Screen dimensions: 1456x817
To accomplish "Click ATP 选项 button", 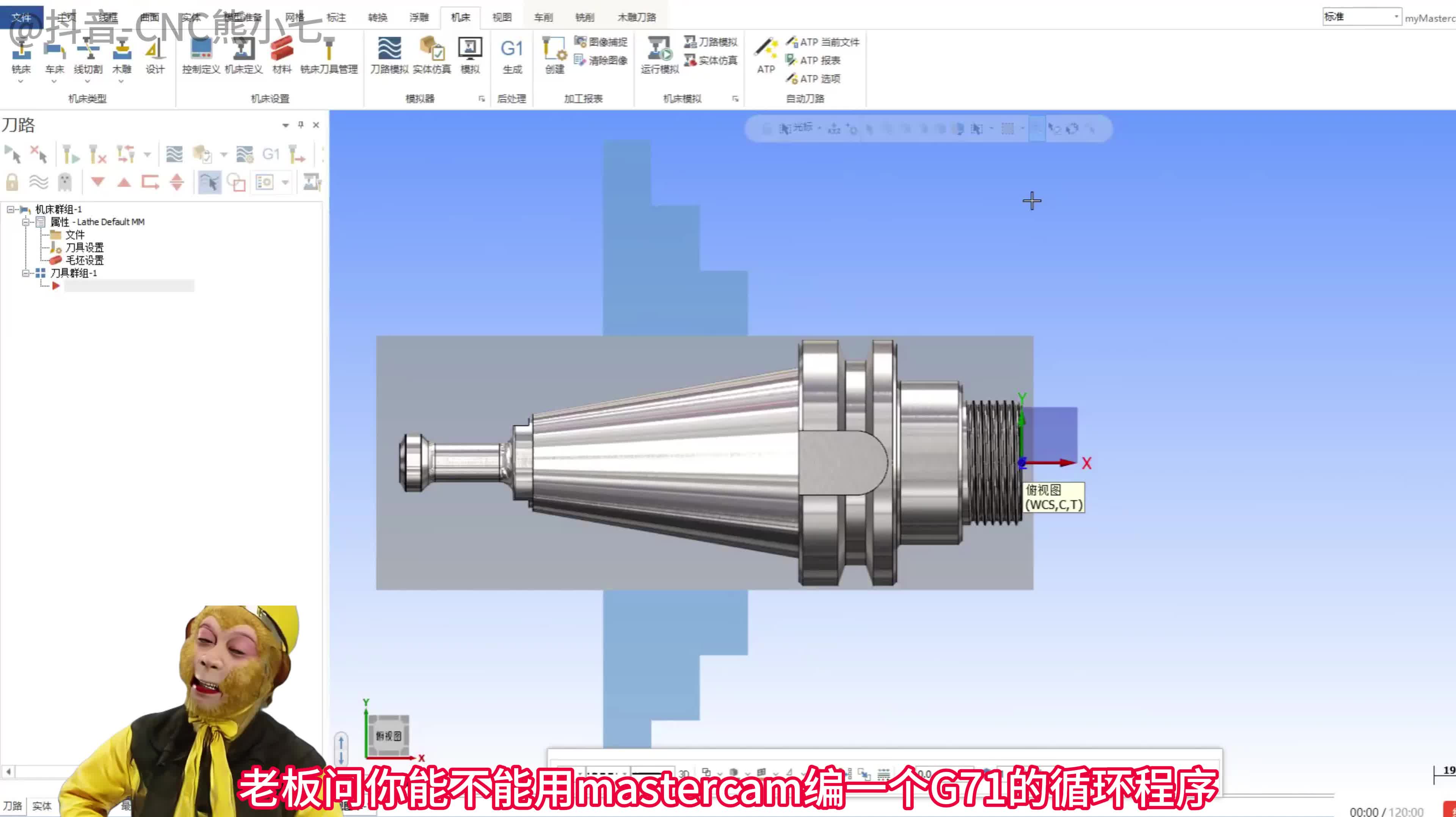I will pos(816,79).
